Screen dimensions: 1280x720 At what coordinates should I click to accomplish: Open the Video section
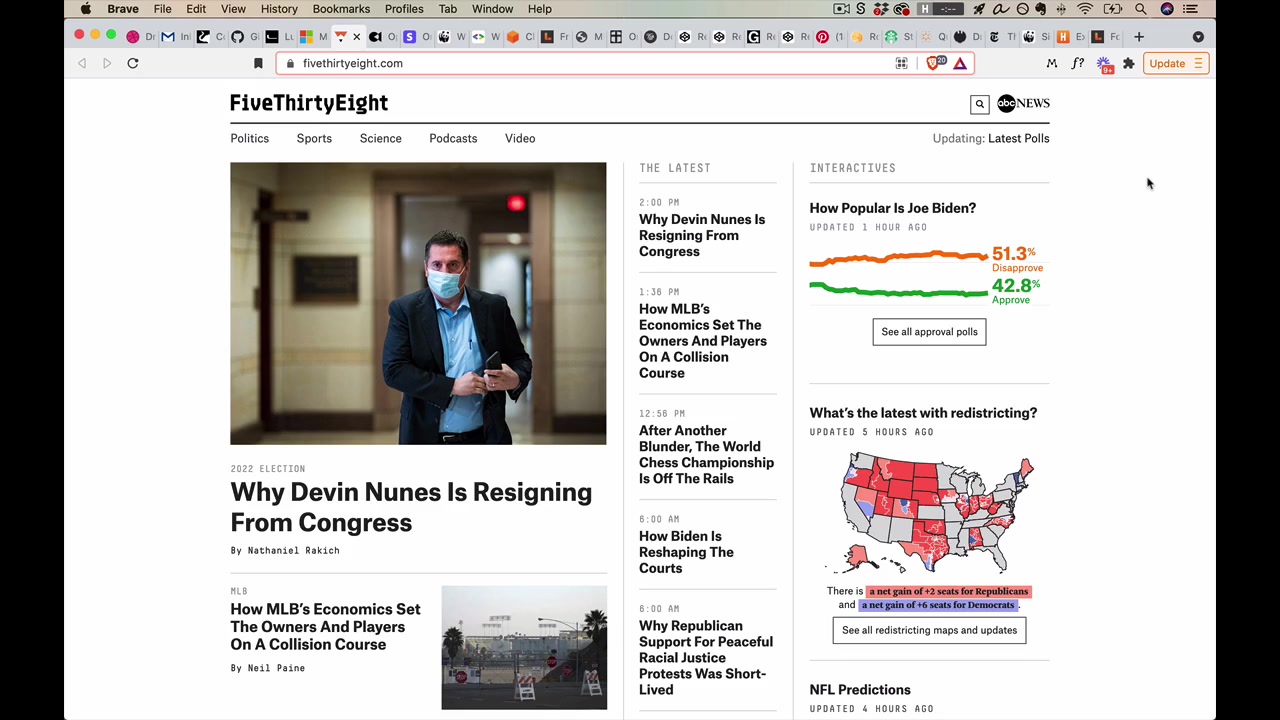click(x=520, y=138)
